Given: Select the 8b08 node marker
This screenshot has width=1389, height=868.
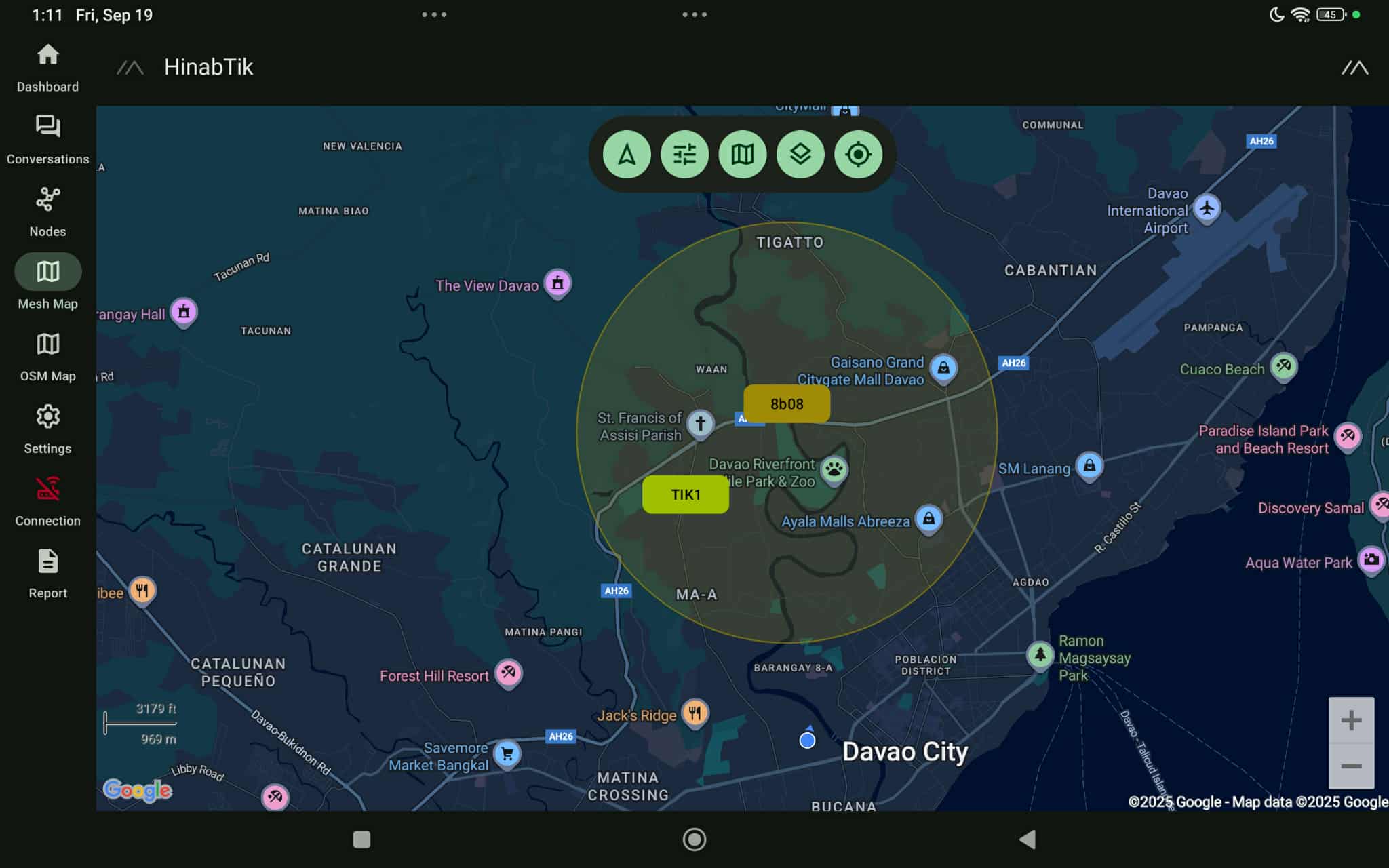Looking at the screenshot, I should click(x=787, y=404).
